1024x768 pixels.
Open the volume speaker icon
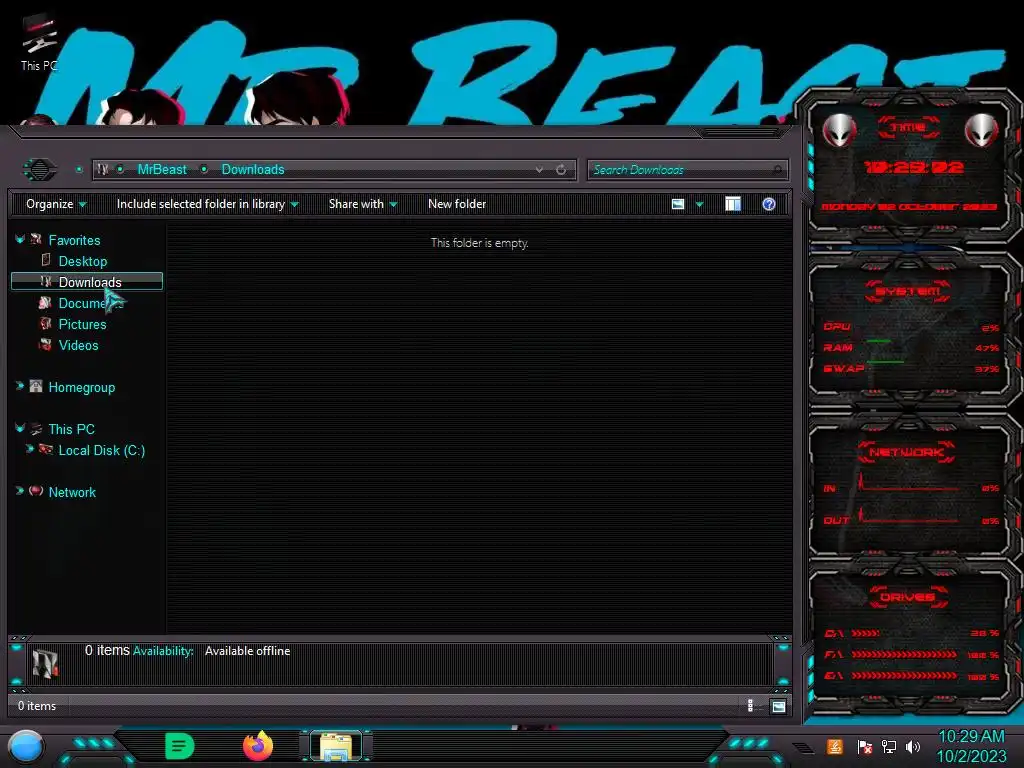point(913,746)
